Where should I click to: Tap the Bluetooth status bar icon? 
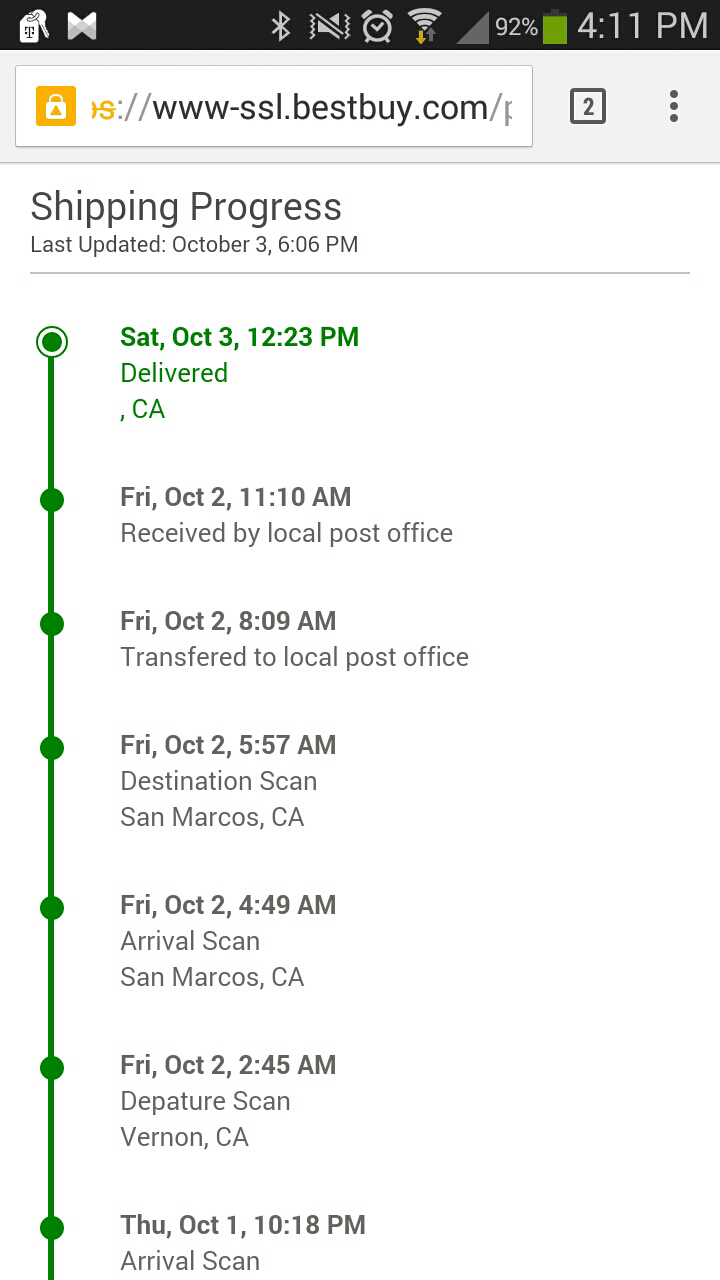point(281,26)
